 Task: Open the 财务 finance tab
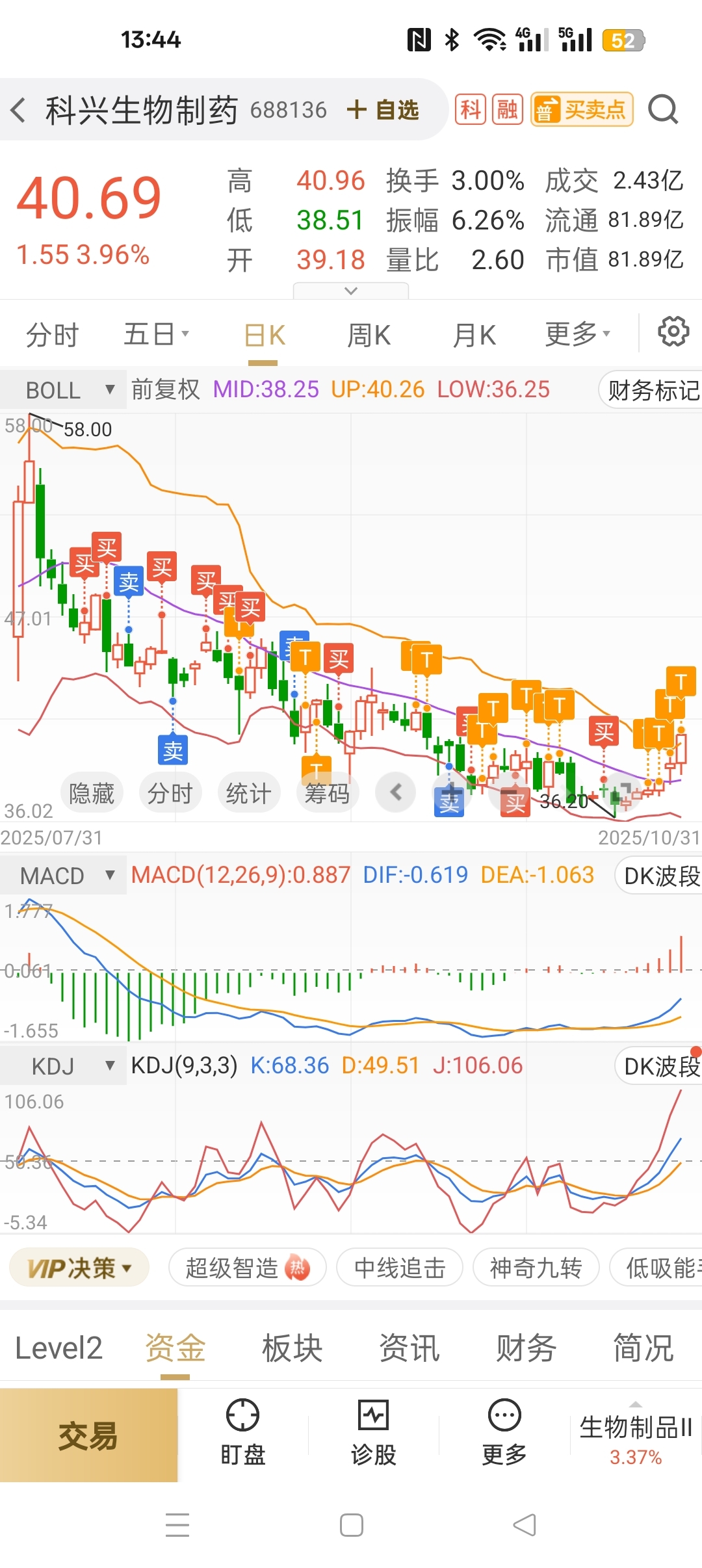[526, 1348]
